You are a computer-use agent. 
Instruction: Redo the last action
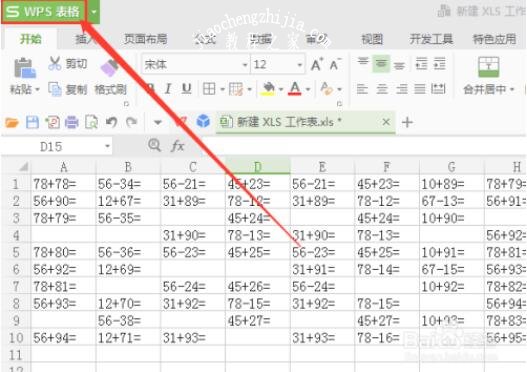131,122
